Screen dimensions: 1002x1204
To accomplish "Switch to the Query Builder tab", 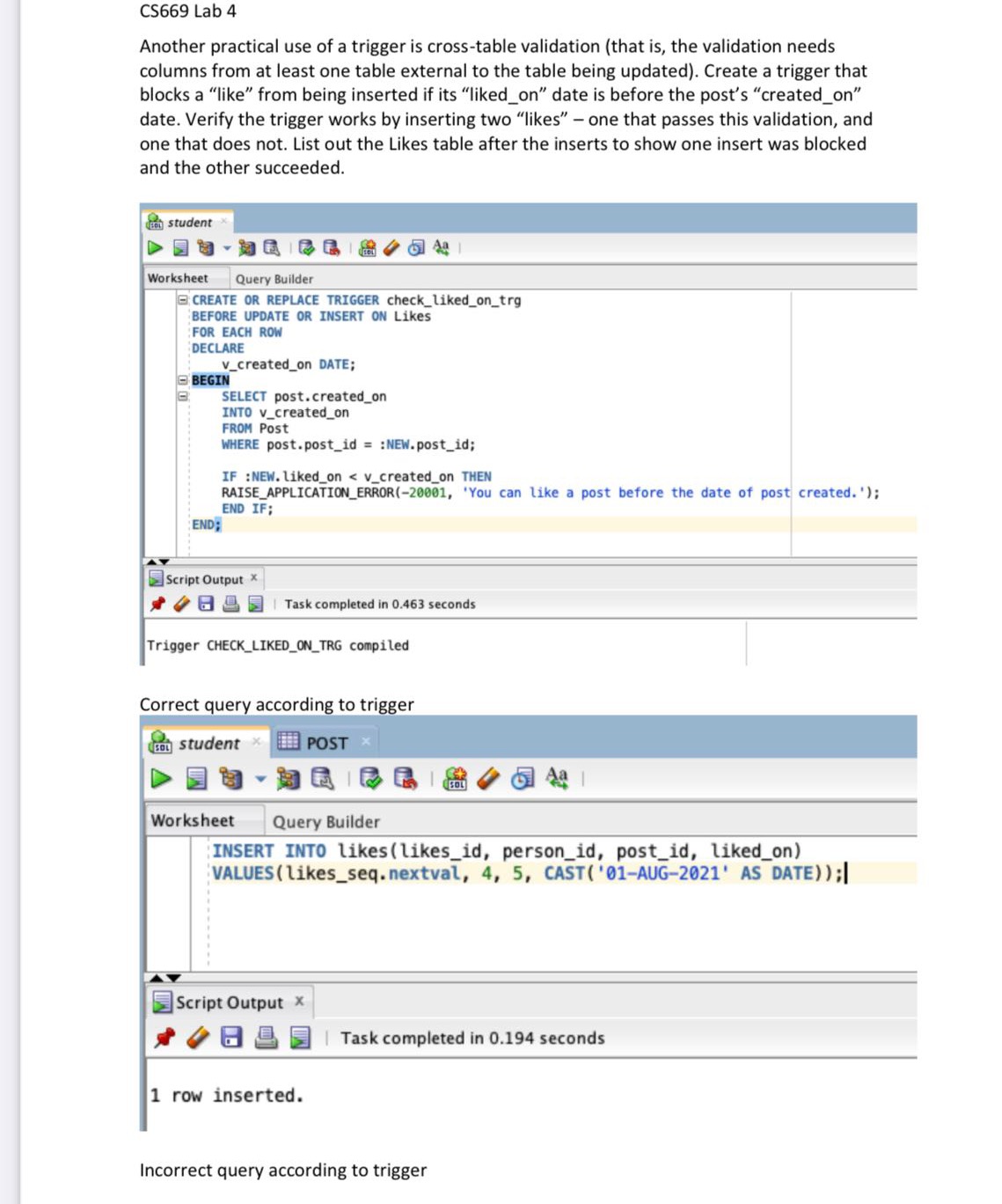I will [x=274, y=278].
